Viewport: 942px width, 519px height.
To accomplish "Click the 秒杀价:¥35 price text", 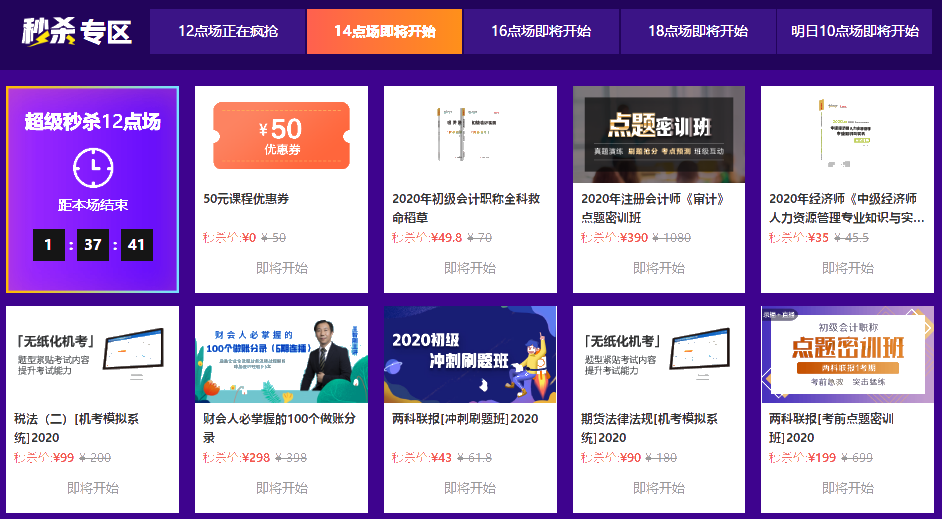I will pyautogui.click(x=799, y=238).
